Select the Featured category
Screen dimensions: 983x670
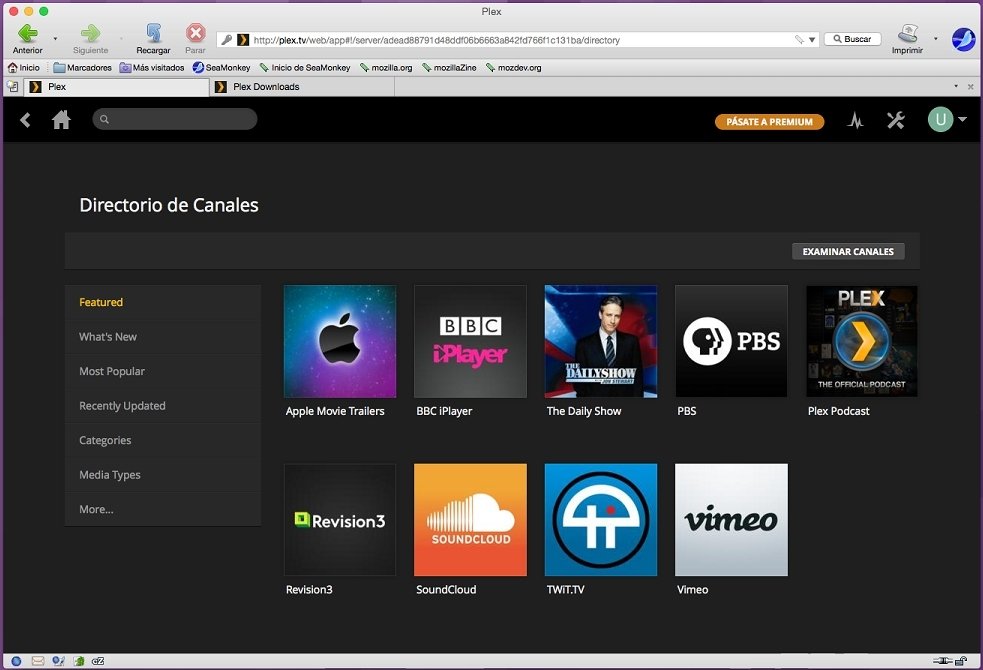coord(162,302)
